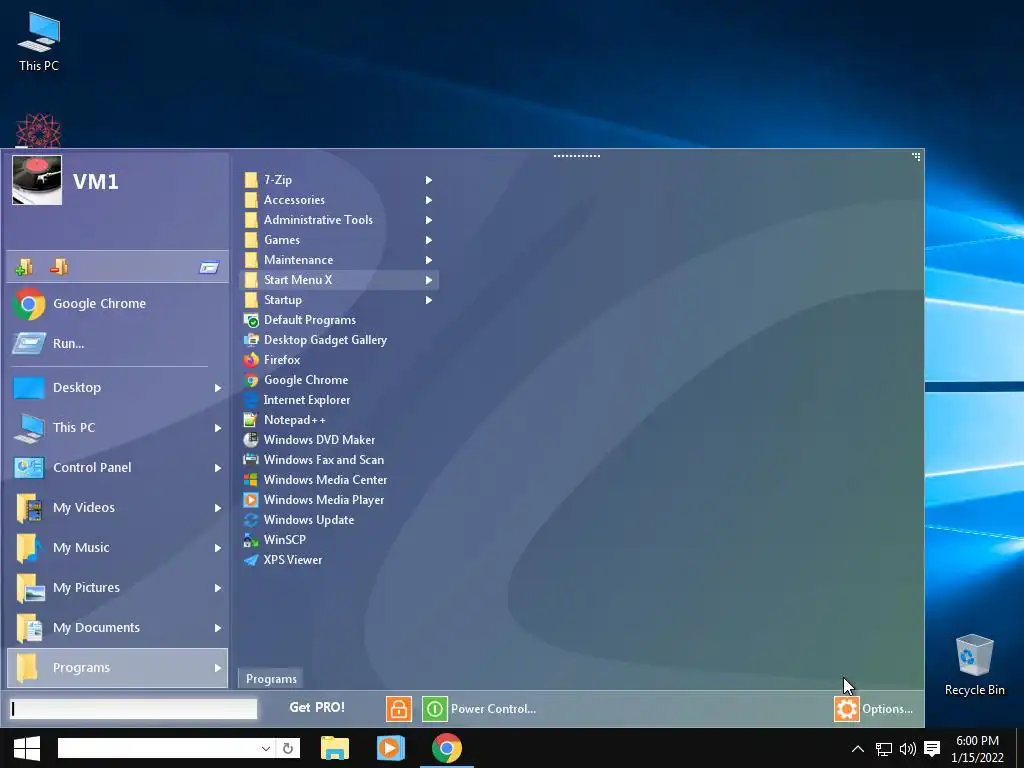Click the volume speaker tray icon
This screenshot has width=1024, height=768.
click(908, 749)
